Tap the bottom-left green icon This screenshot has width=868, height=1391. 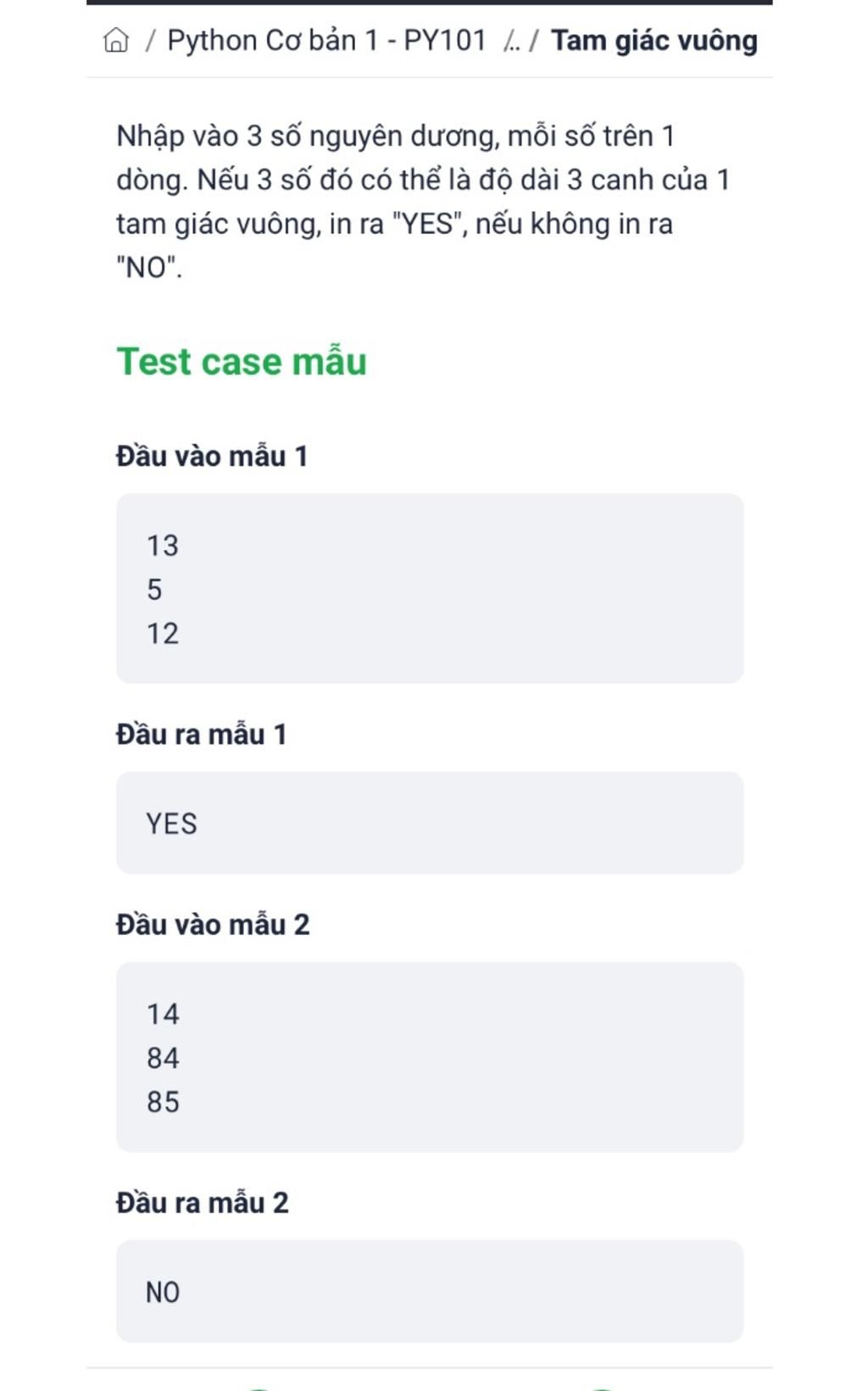tap(259, 1388)
